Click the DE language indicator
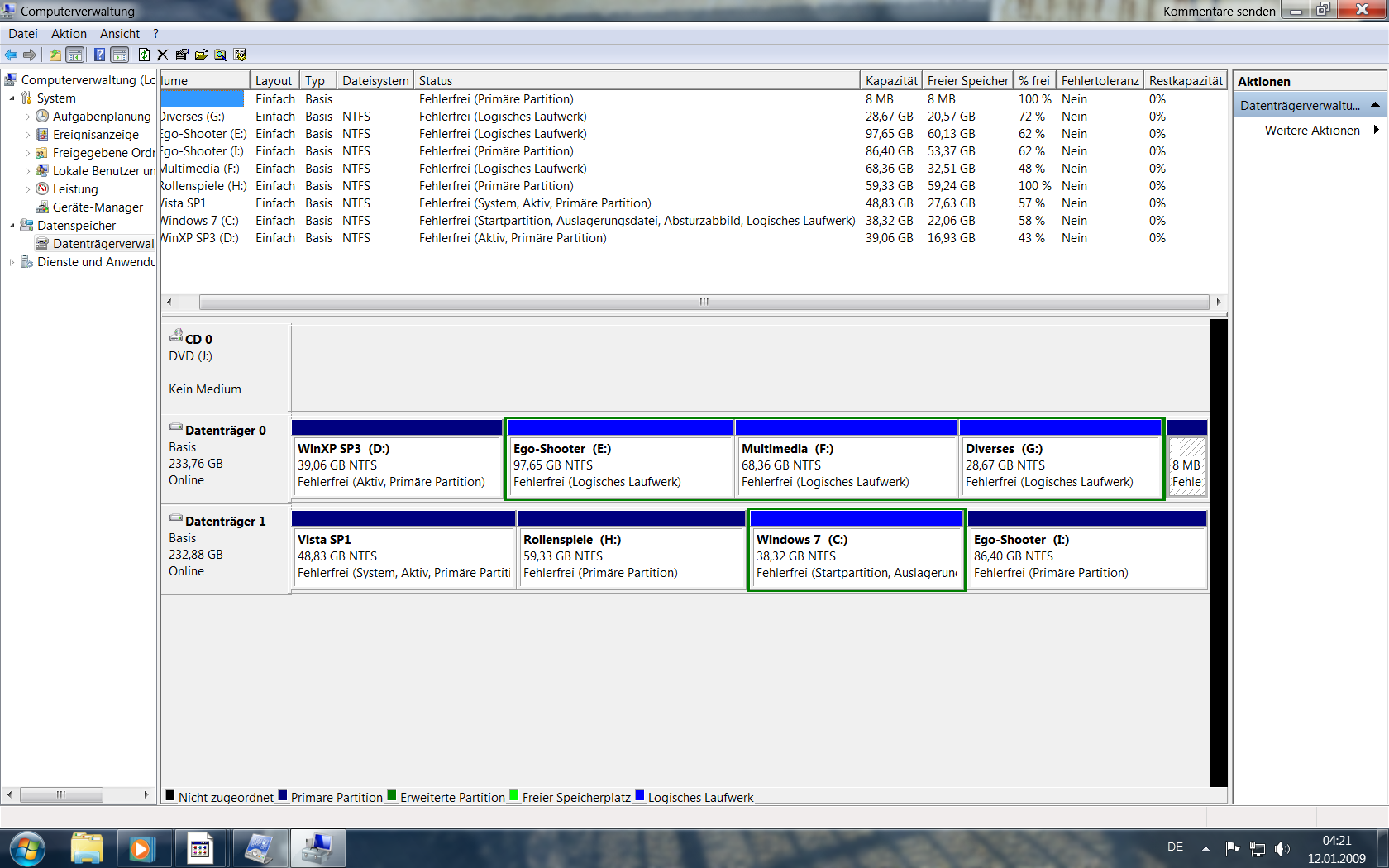This screenshot has height=868, width=1389. coord(1175,847)
